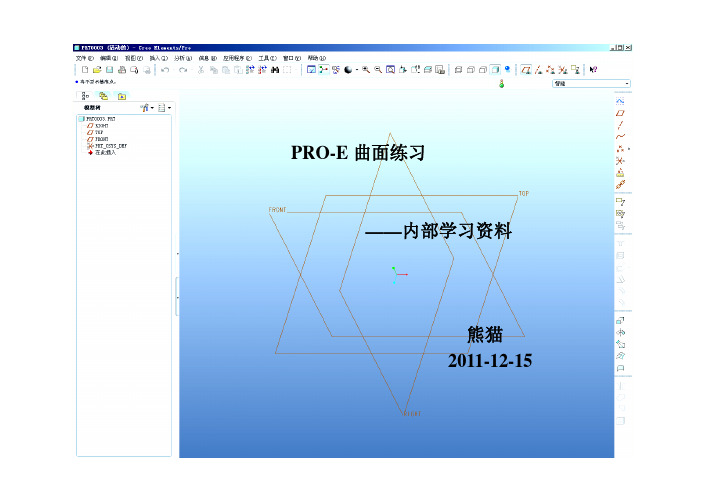Screen dimensions: 702x496
Task: Click the Saved view list icon
Action: (415, 69)
